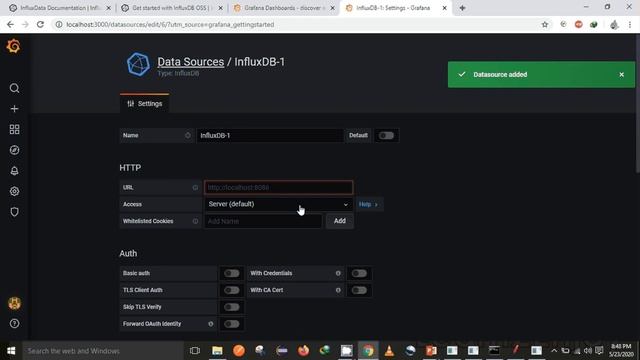Open Chrome menu three dots
Image resolution: width=640 pixels, height=360 pixels.
(630, 24)
